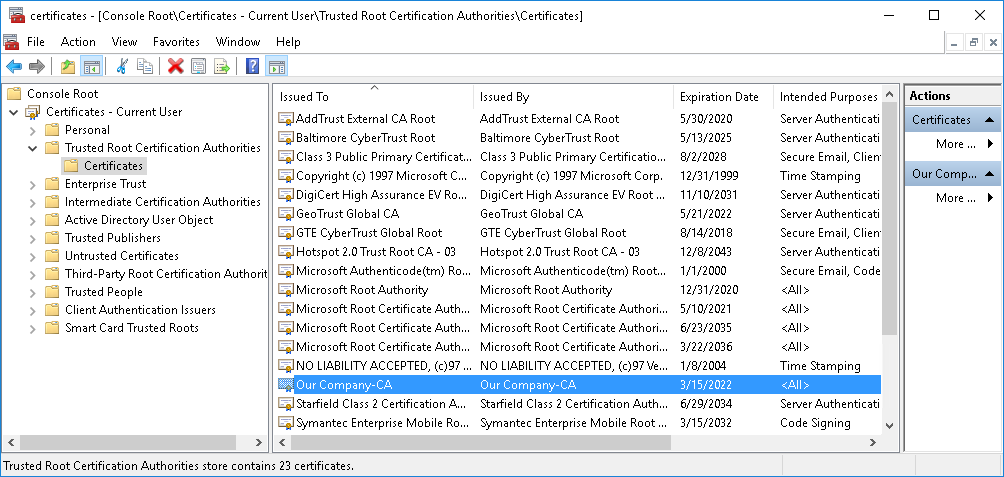The height and width of the screenshot is (477, 1004).
Task: Click the Copy toolbar icon
Action: click(x=145, y=66)
